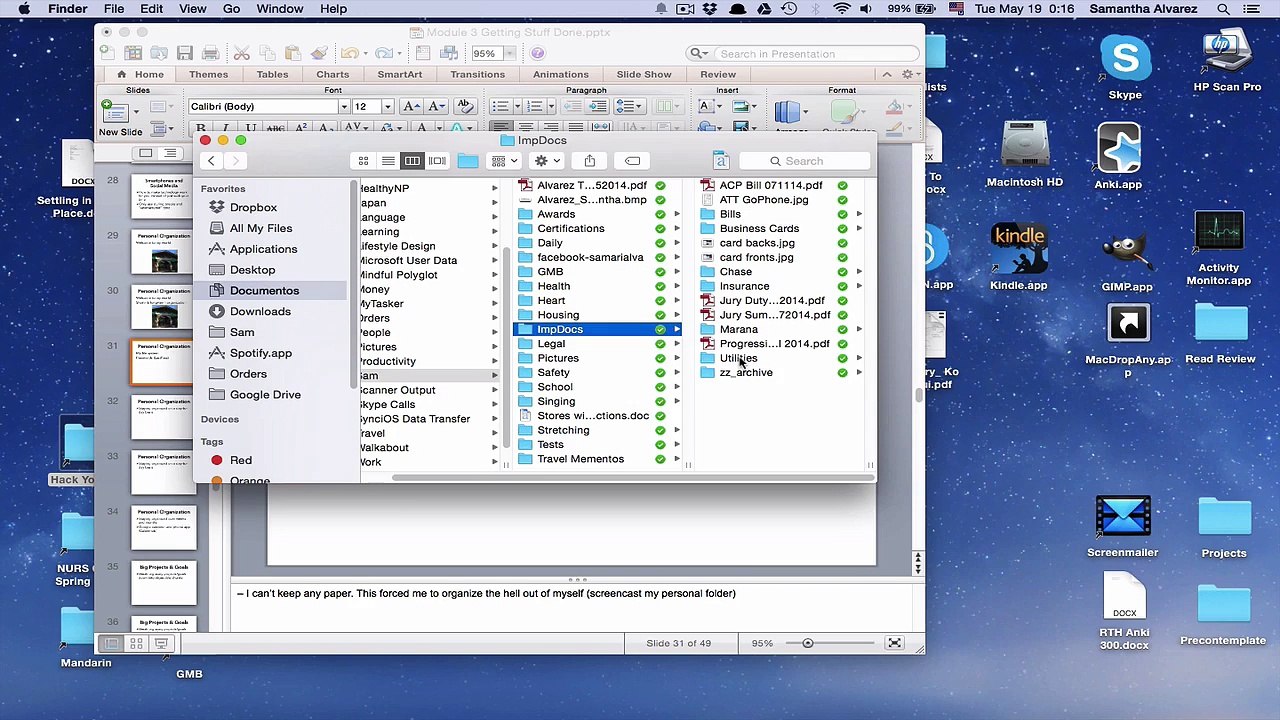
Task: Open the Go menu
Action: pos(231,9)
